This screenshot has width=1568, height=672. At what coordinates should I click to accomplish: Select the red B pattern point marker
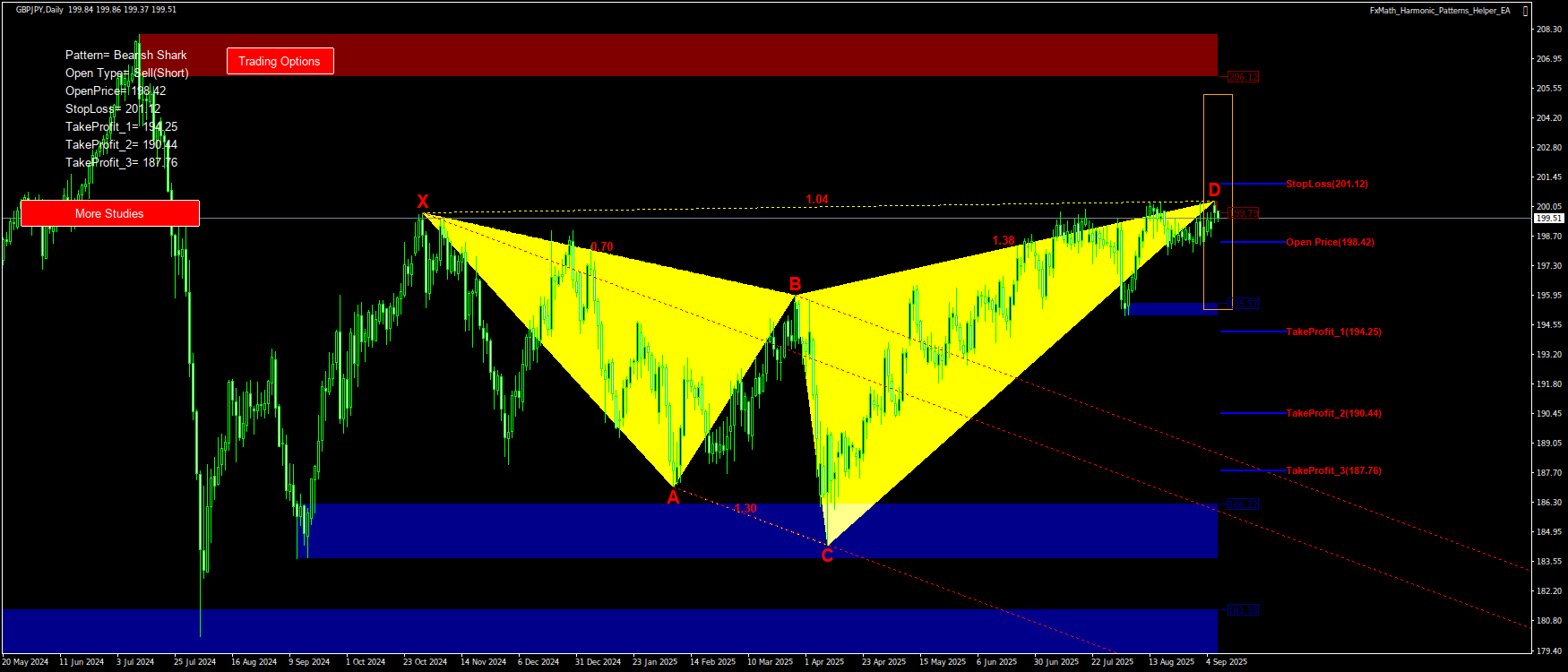(x=795, y=284)
